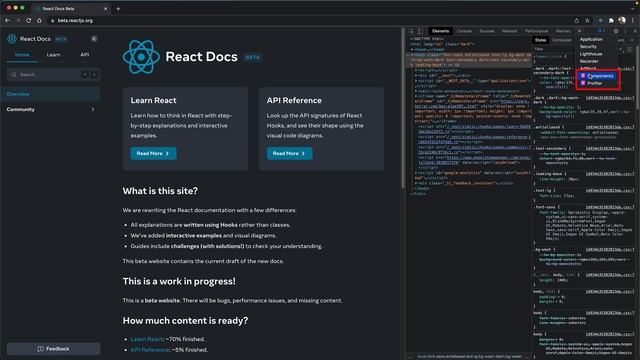Focus the docs Search field
This screenshot has height=360, width=640.
pyautogui.click(x=53, y=75)
